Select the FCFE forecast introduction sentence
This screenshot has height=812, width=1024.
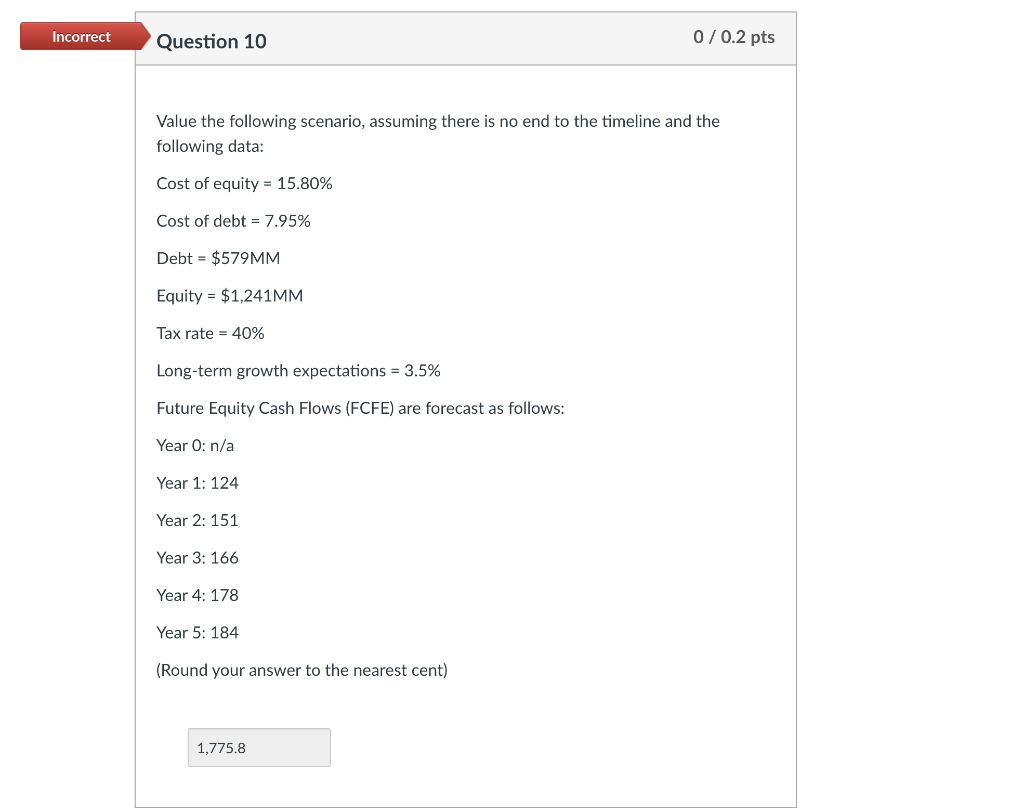click(x=359, y=408)
